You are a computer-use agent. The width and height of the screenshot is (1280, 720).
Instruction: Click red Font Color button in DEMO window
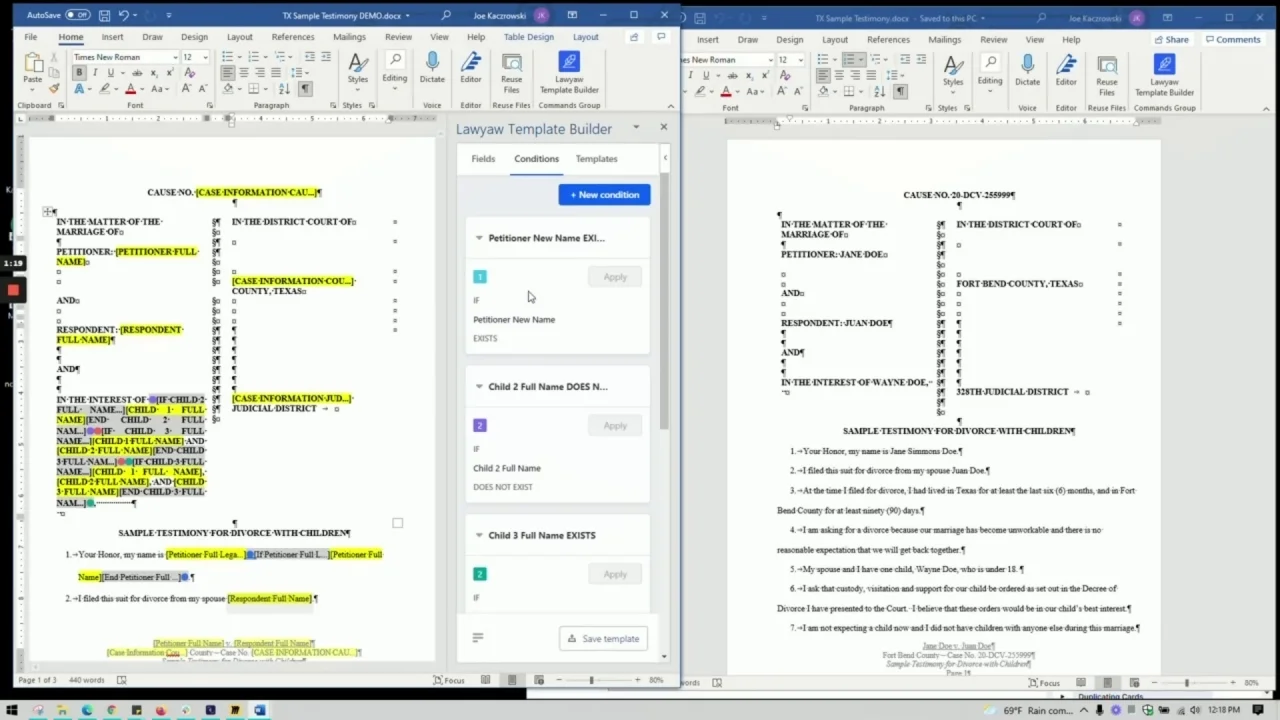(130, 89)
